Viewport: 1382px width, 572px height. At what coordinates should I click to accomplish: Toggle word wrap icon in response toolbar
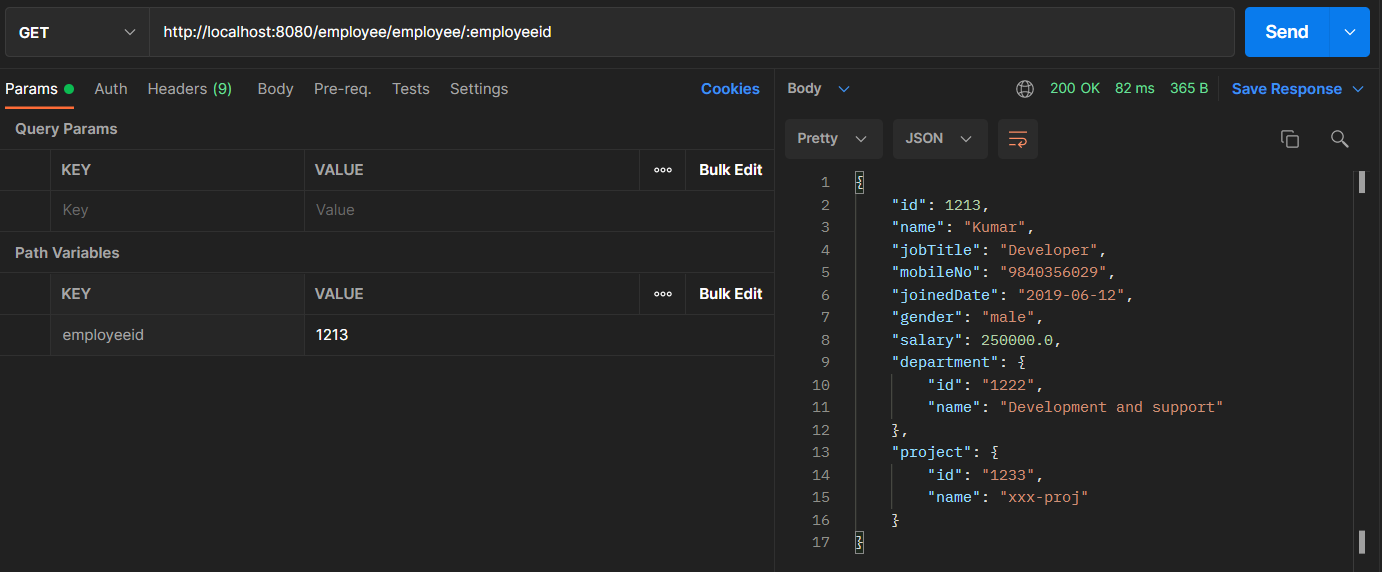tap(1018, 139)
